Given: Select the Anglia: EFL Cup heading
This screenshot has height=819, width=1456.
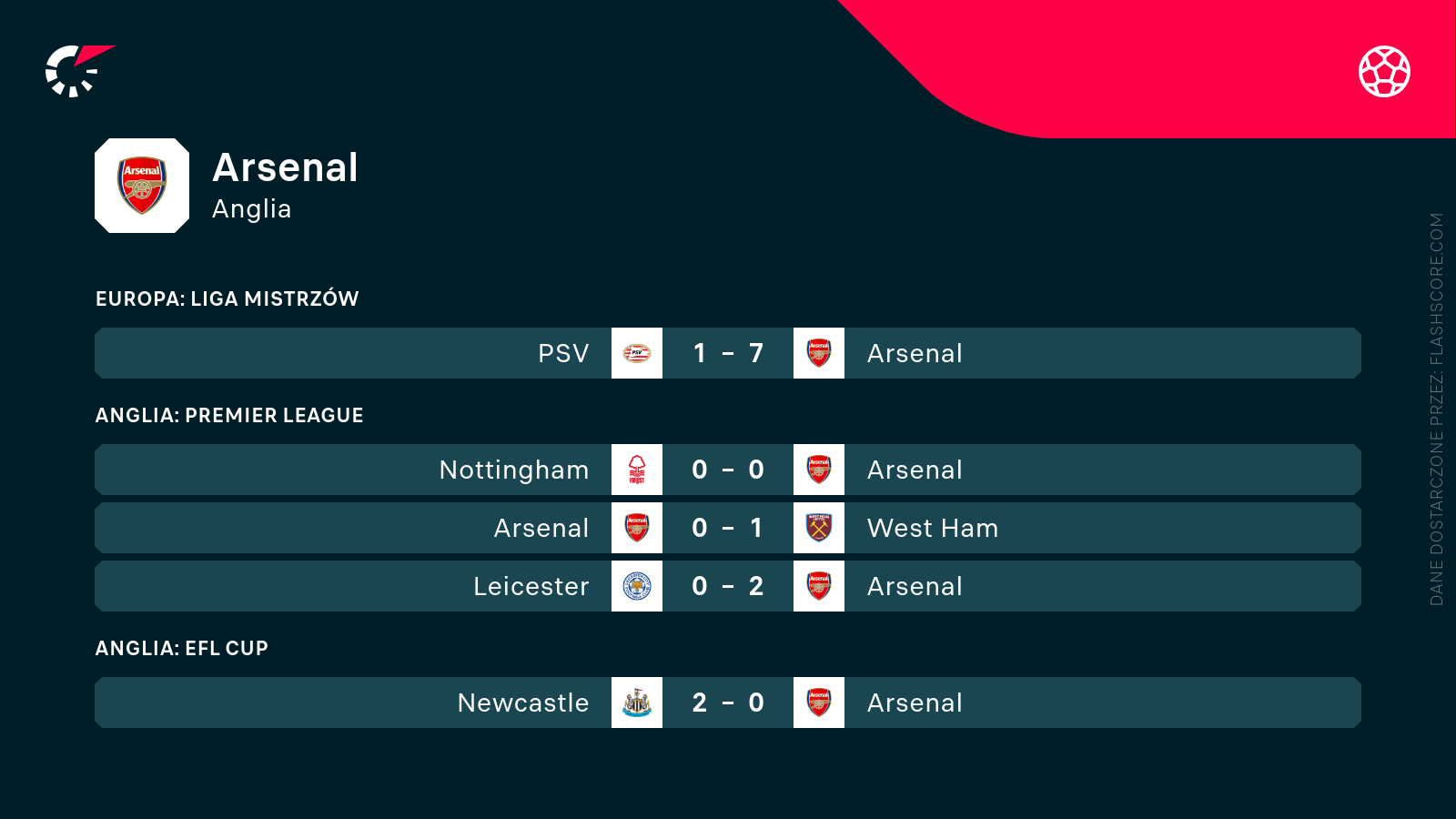Looking at the screenshot, I should (x=182, y=648).
